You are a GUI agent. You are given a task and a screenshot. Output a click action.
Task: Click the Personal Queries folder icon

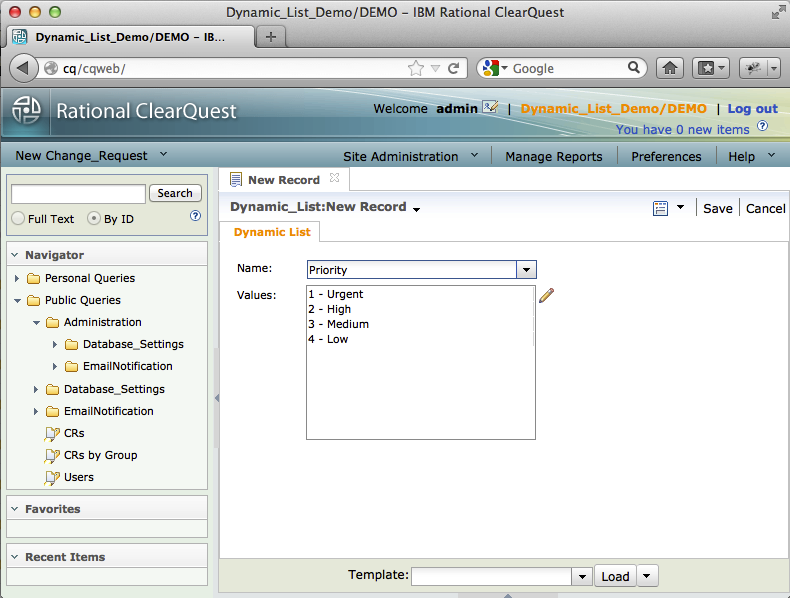[33, 278]
